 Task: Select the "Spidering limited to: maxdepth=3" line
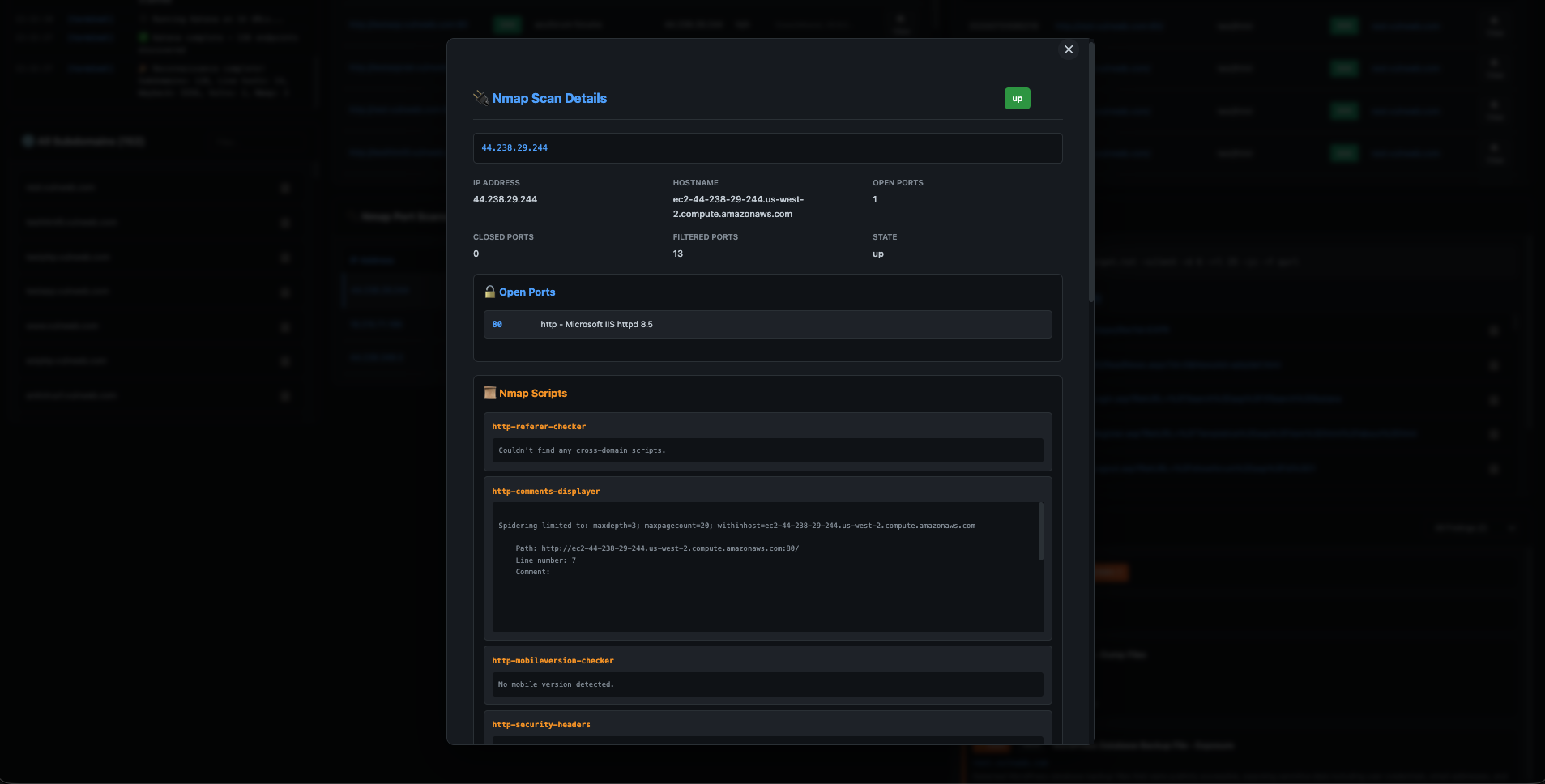click(736, 526)
